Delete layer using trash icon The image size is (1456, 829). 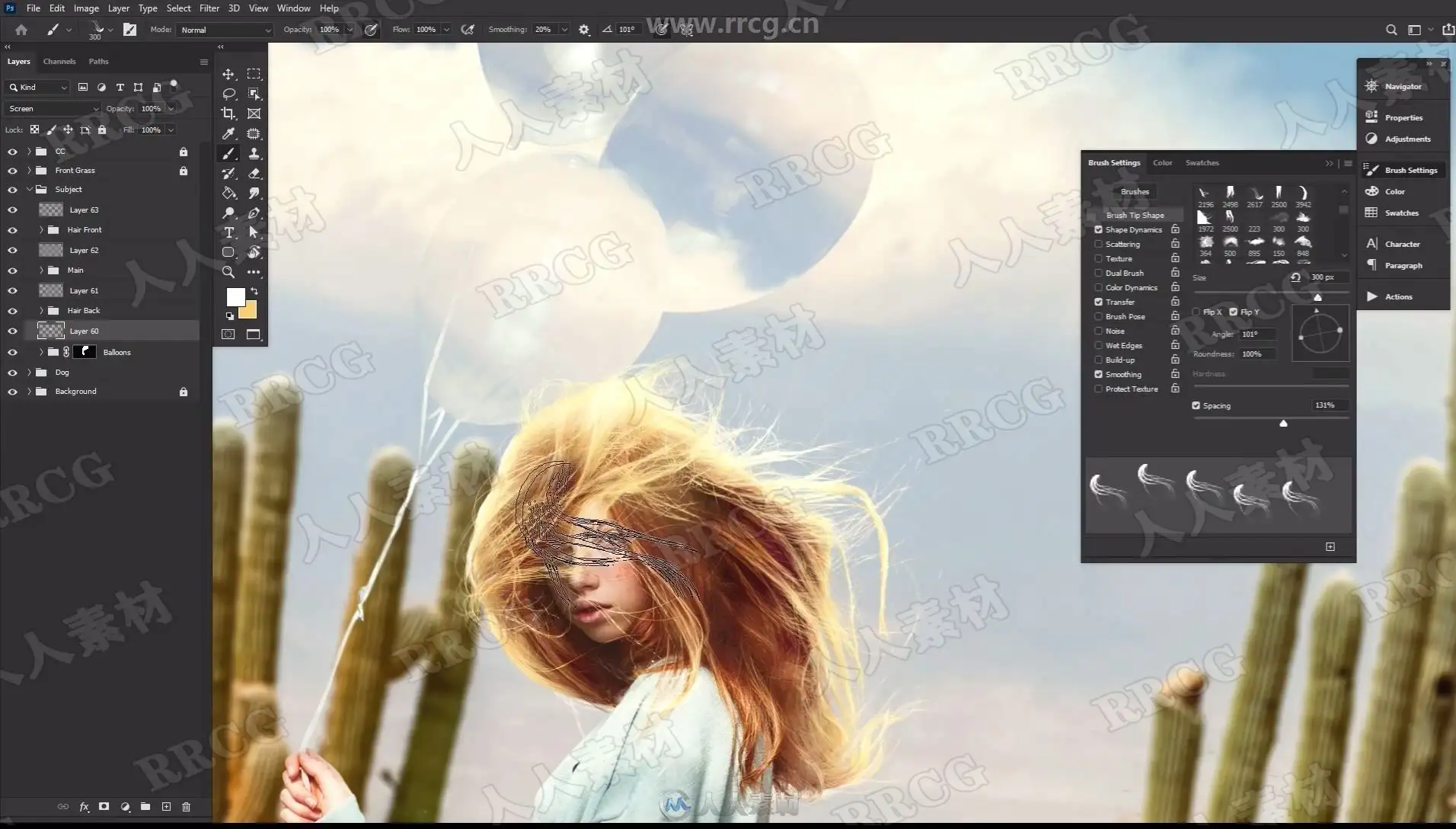[x=187, y=806]
